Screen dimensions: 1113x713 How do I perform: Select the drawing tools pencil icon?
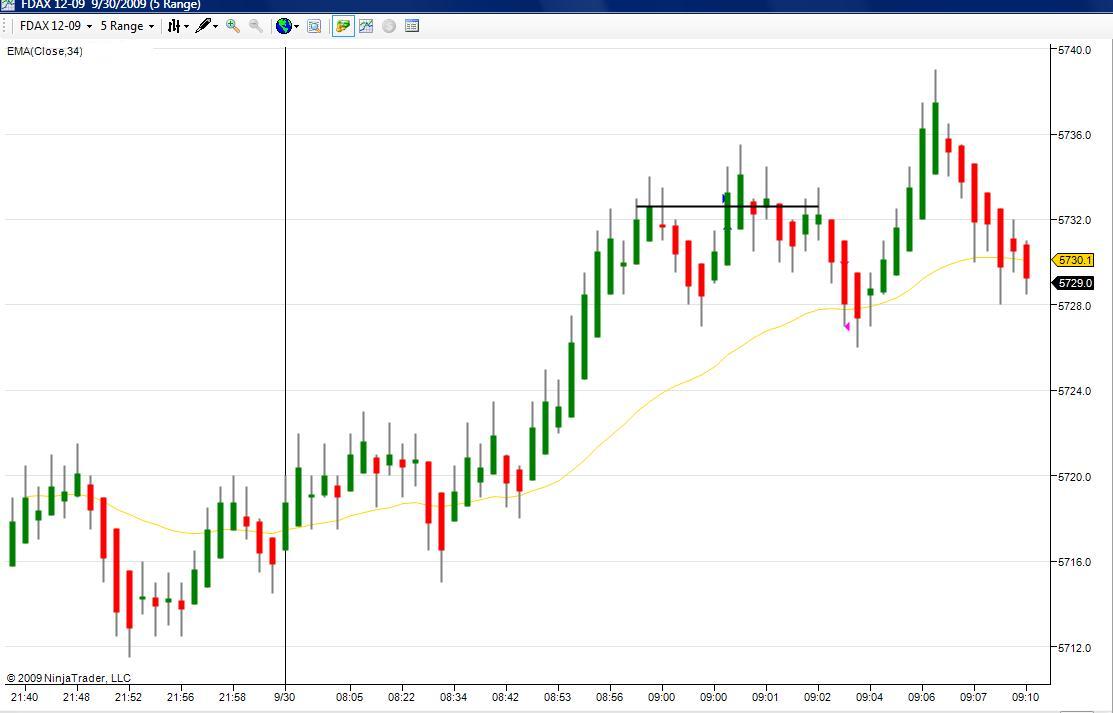tap(203, 26)
